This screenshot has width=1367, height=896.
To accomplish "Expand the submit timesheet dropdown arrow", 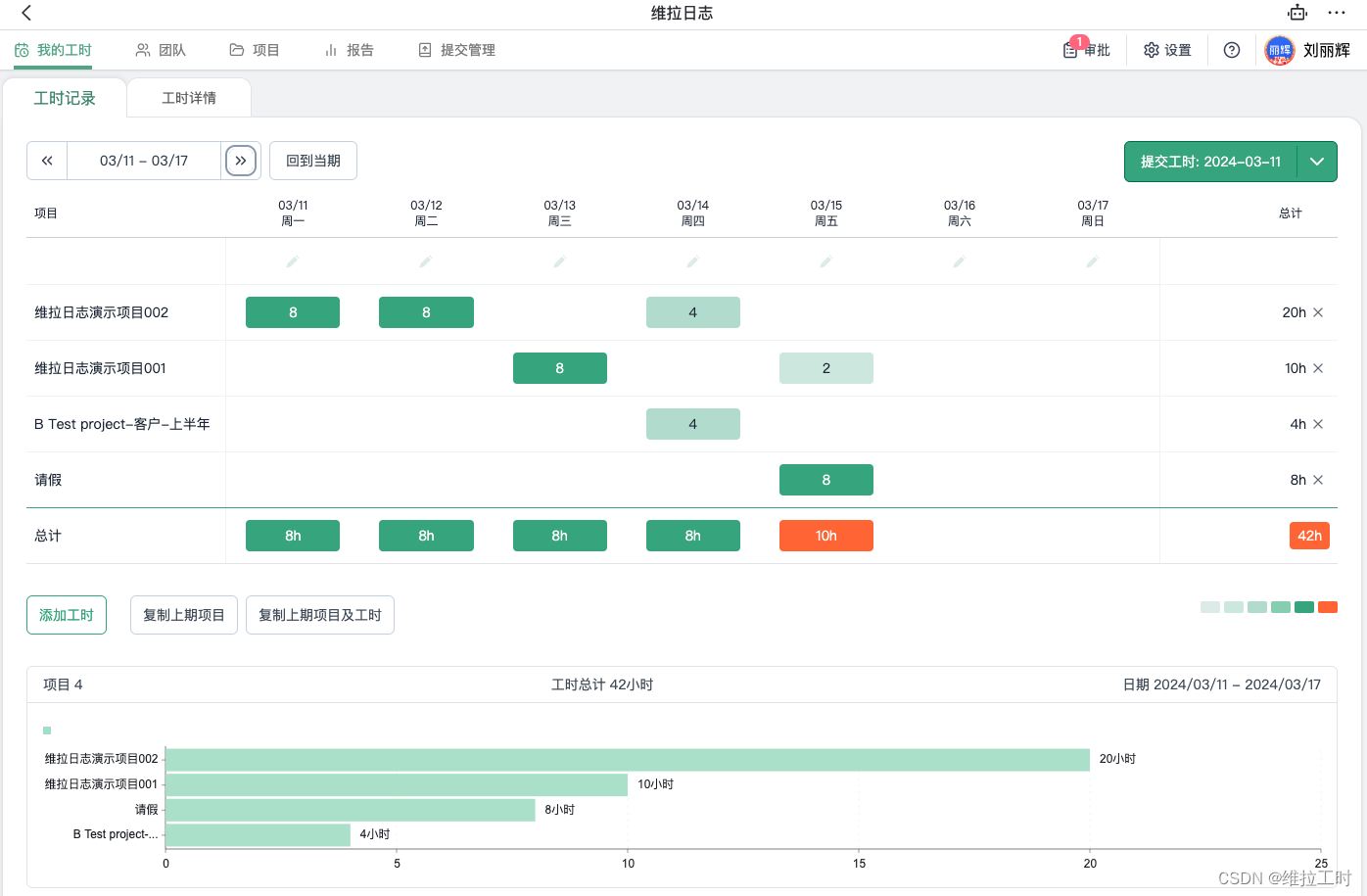I will [1317, 162].
